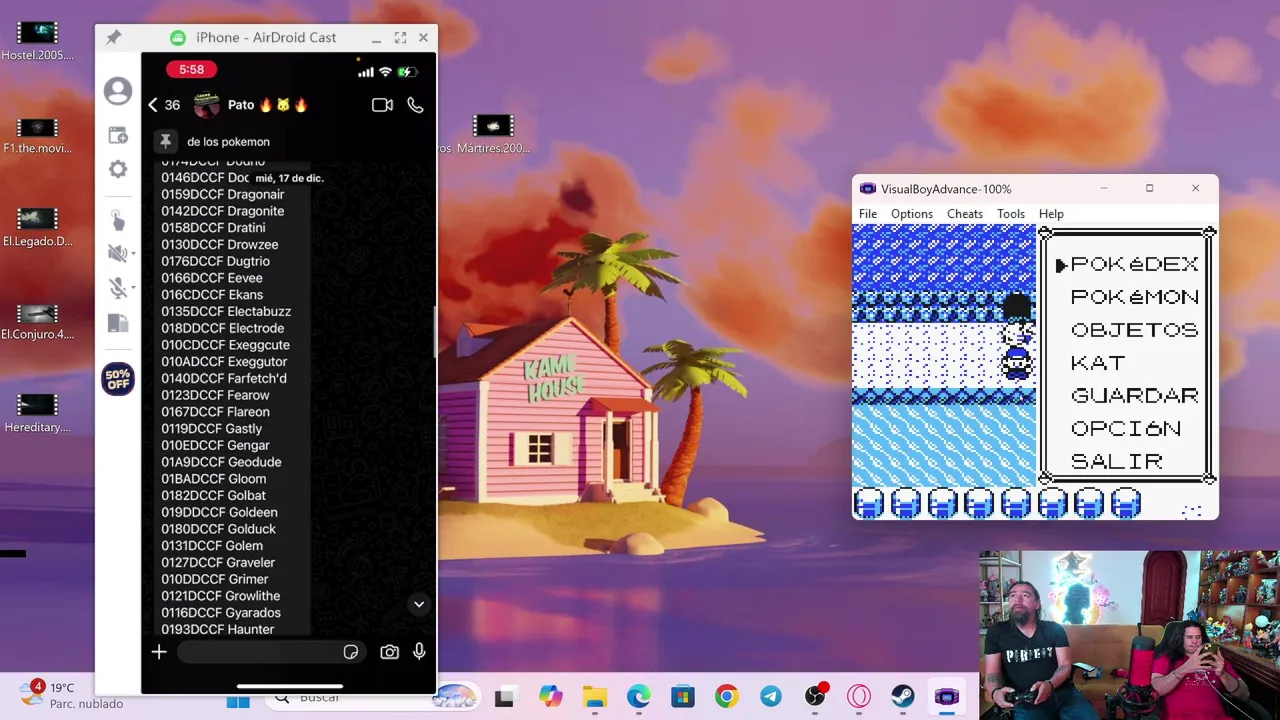Click GUARDAR in the game menu

(x=1134, y=396)
